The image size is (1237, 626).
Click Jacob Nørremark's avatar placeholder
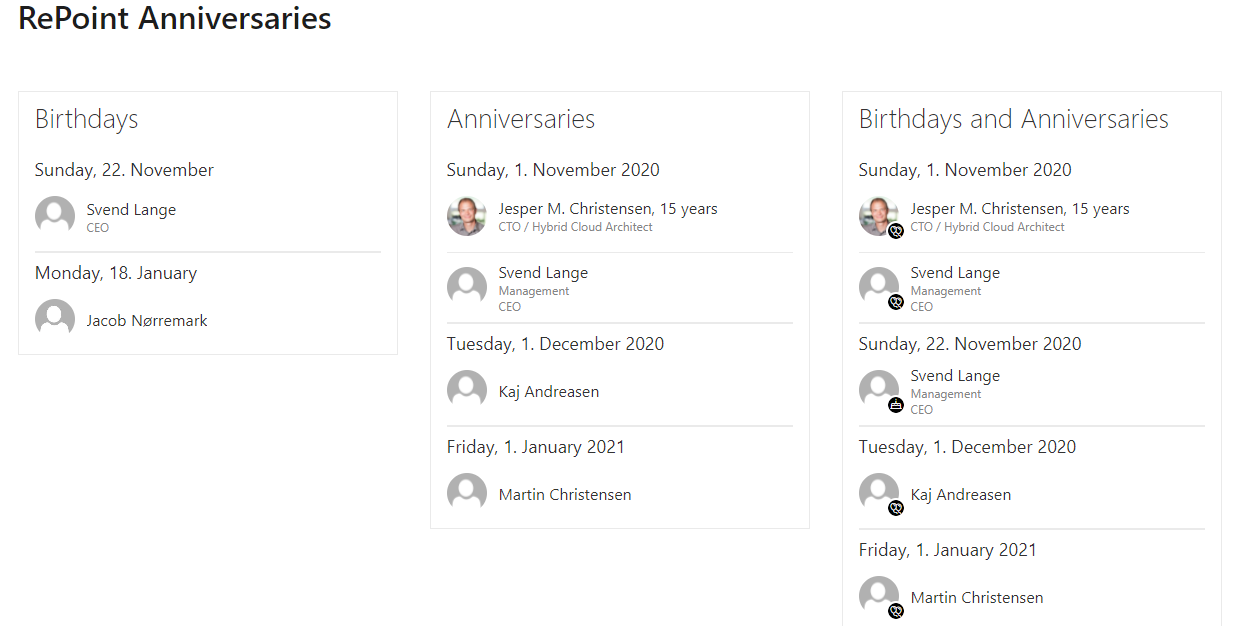[55, 319]
